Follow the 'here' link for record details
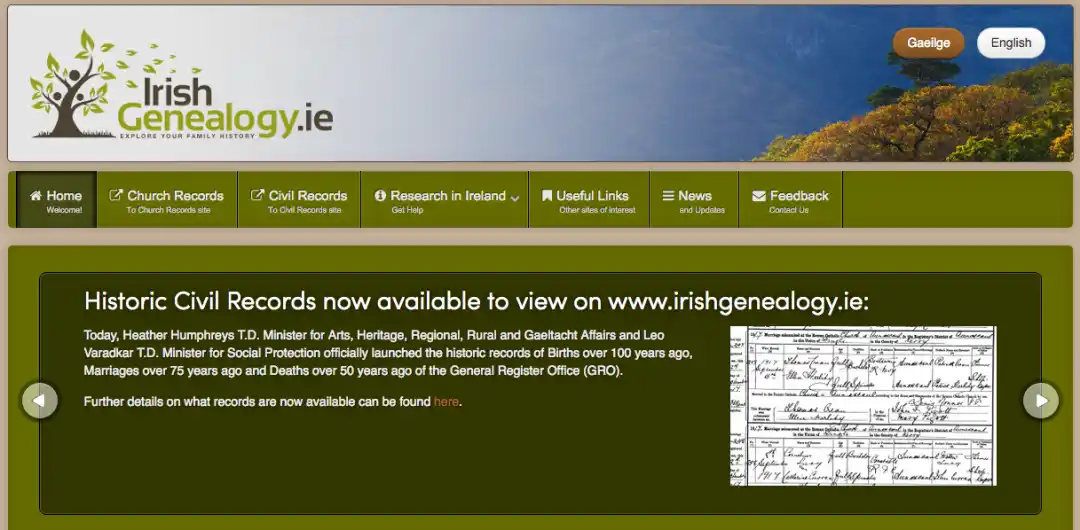 tap(446, 402)
